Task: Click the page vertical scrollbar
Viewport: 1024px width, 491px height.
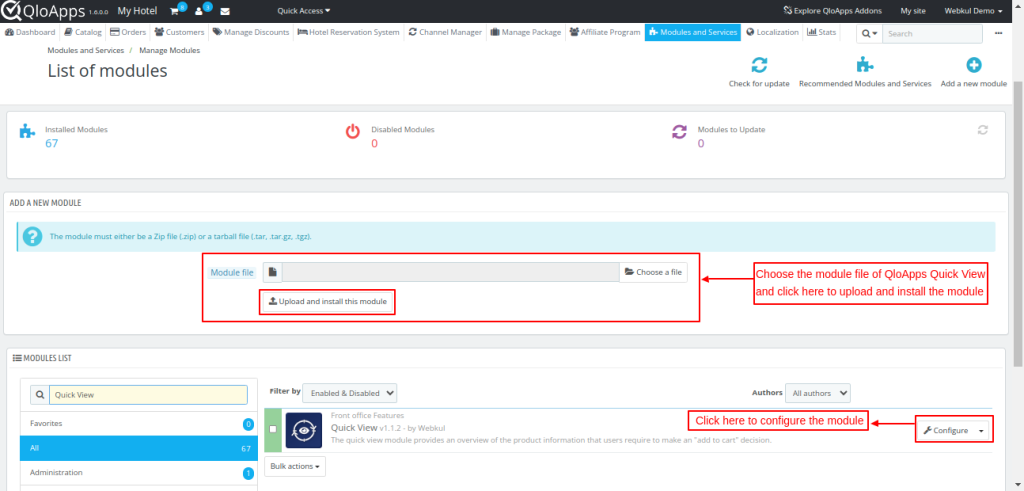Action: coord(1018,222)
